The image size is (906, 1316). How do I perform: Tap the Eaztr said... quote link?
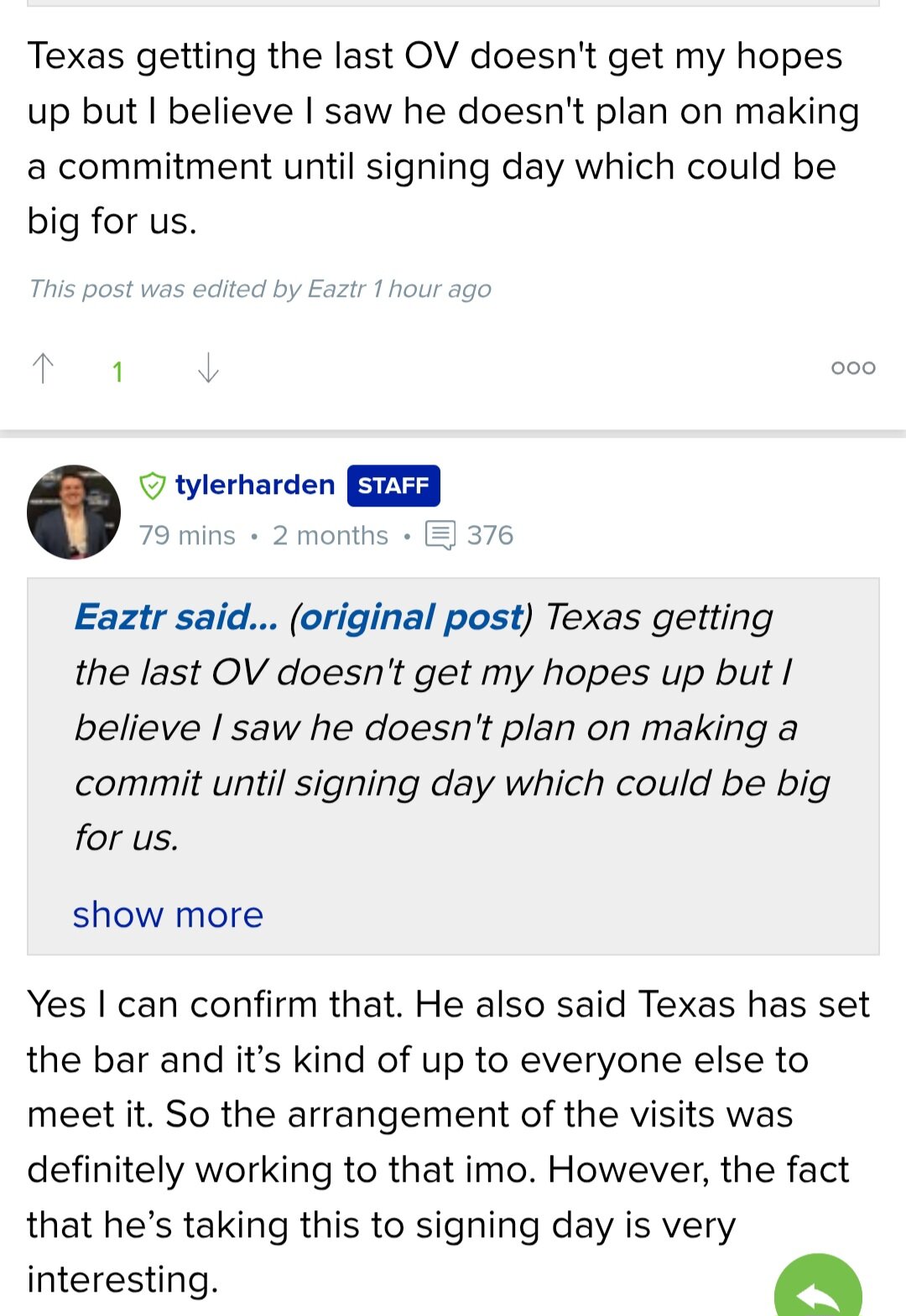coord(176,617)
